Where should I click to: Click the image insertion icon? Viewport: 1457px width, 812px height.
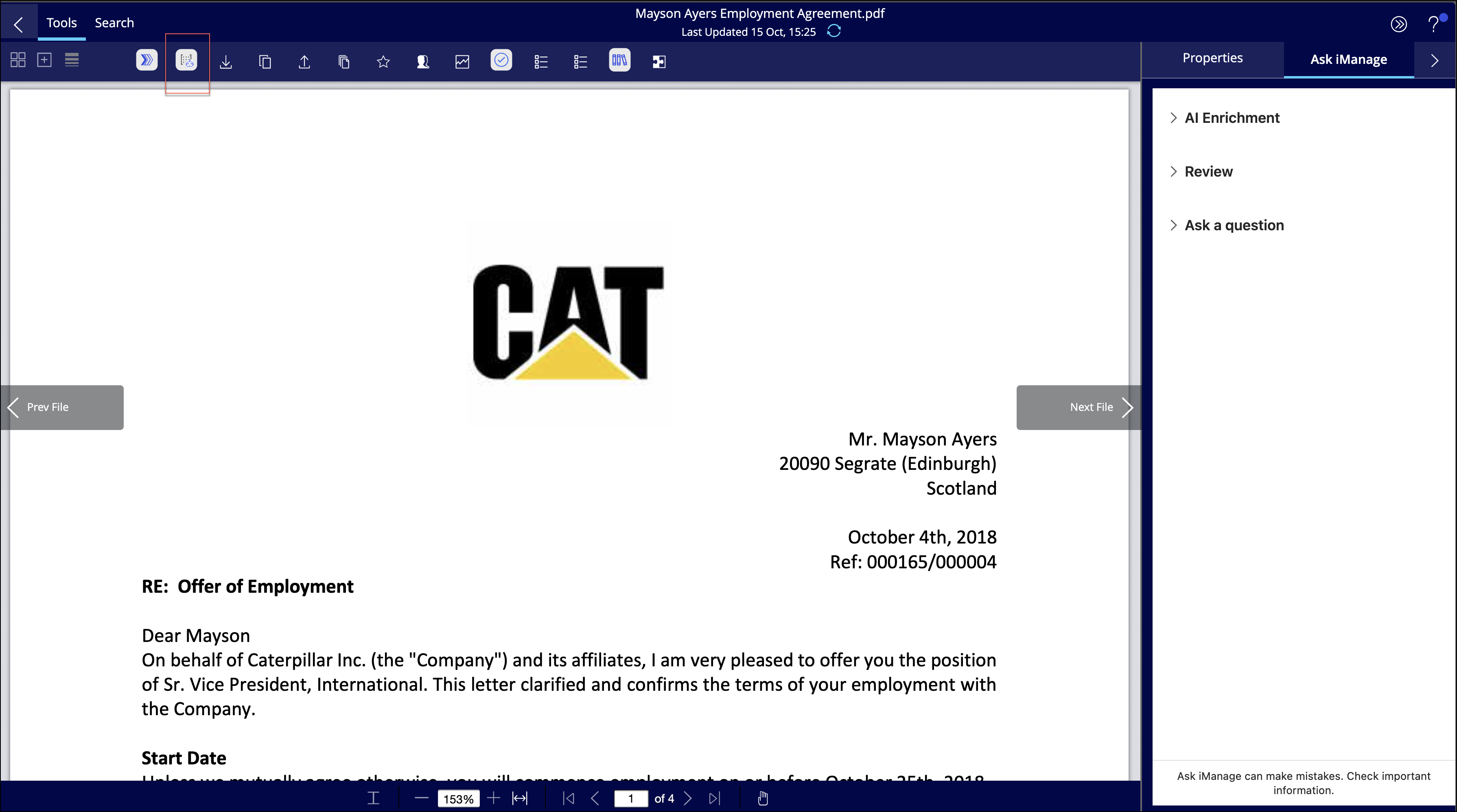tap(462, 61)
